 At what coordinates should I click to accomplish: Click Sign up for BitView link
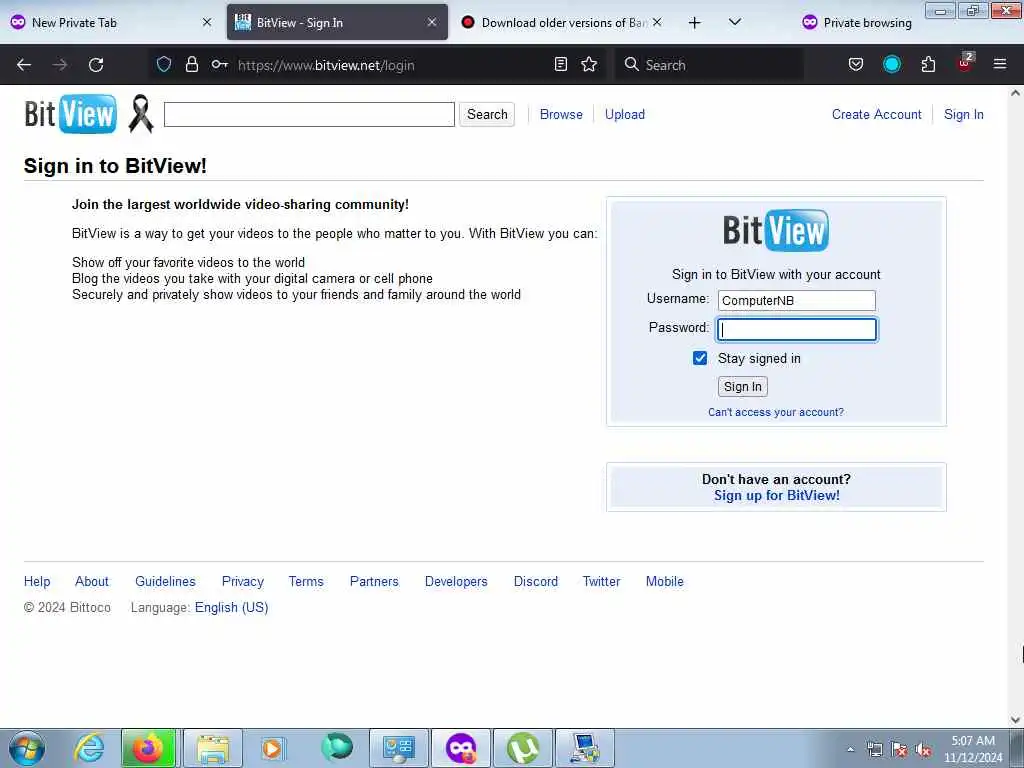tap(776, 495)
